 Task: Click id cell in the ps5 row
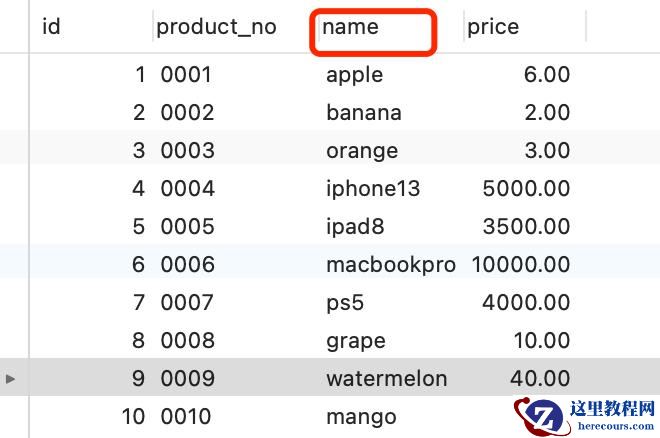click(x=139, y=303)
